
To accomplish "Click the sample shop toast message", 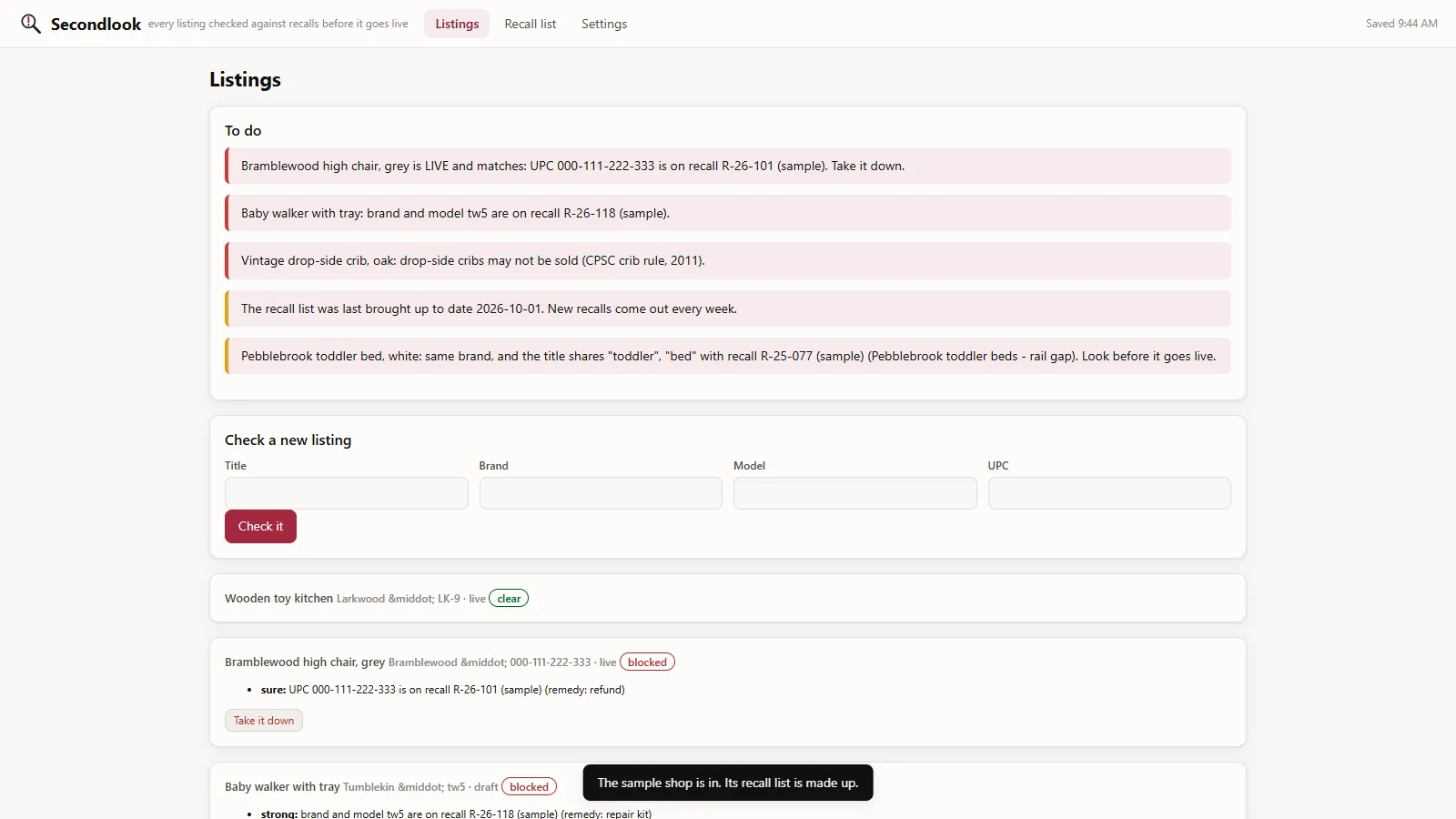I will (x=728, y=783).
